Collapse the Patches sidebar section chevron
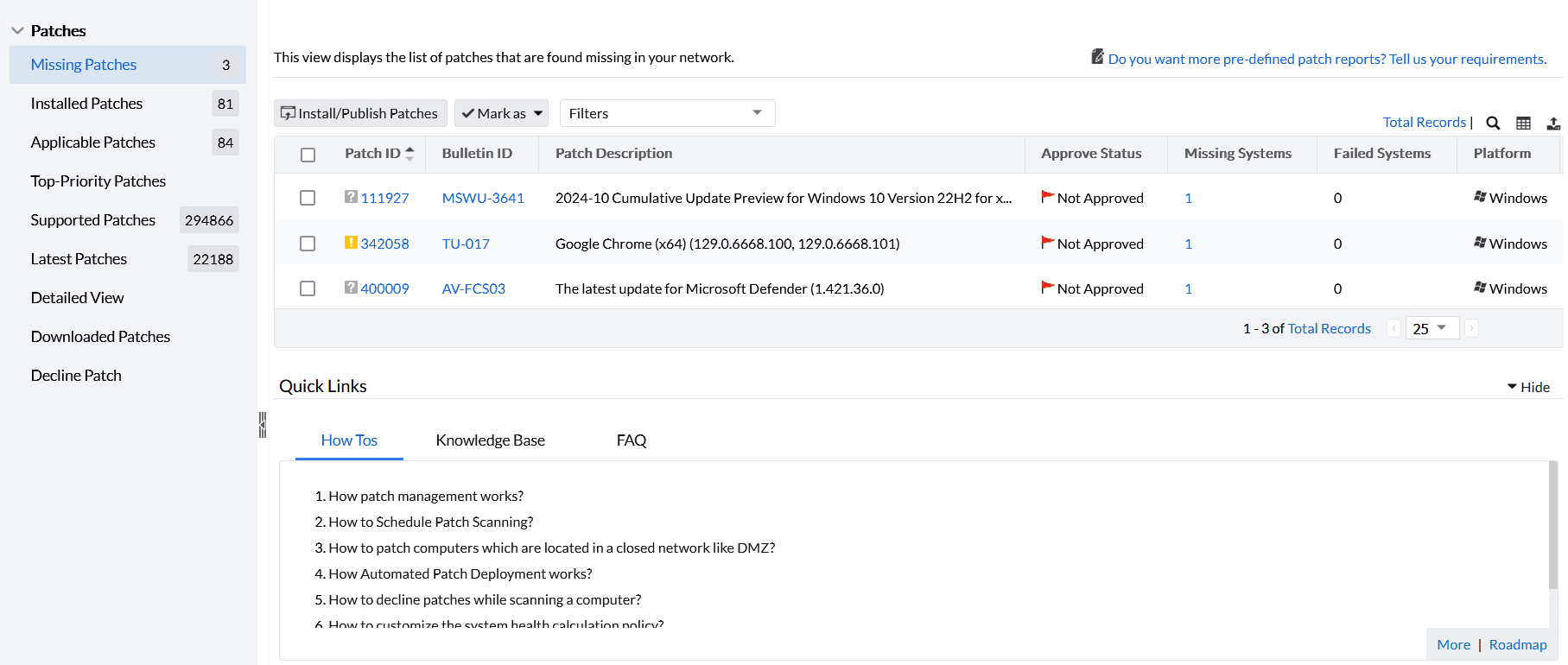The image size is (1568, 665). click(17, 31)
